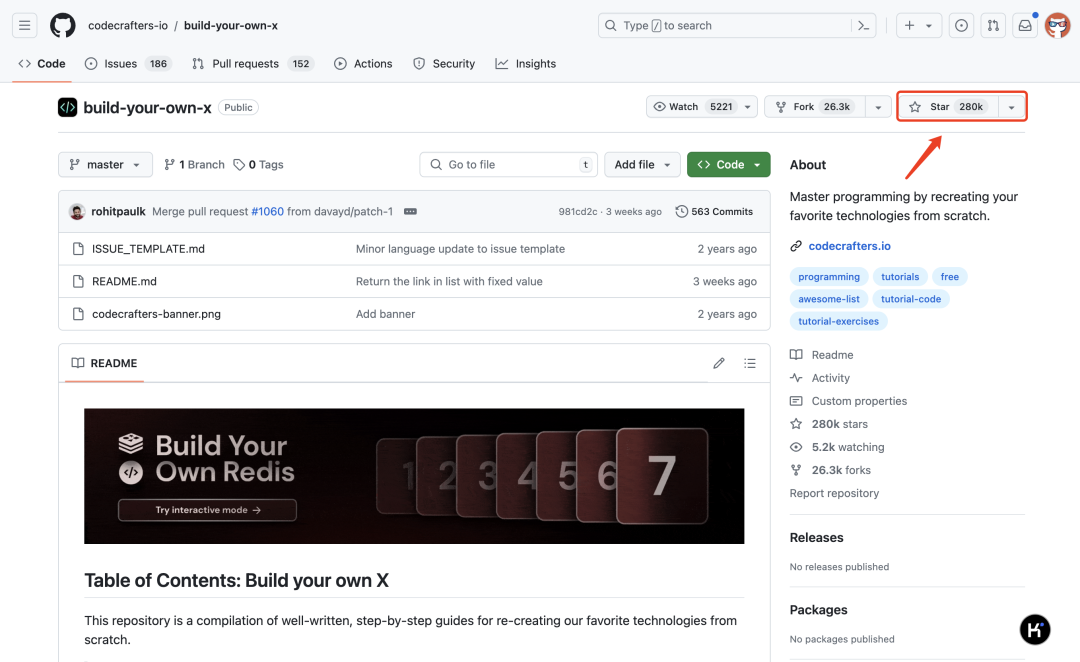The height and width of the screenshot is (662, 1080).
Task: Open the create new plus button
Action: pyautogui.click(x=909, y=25)
